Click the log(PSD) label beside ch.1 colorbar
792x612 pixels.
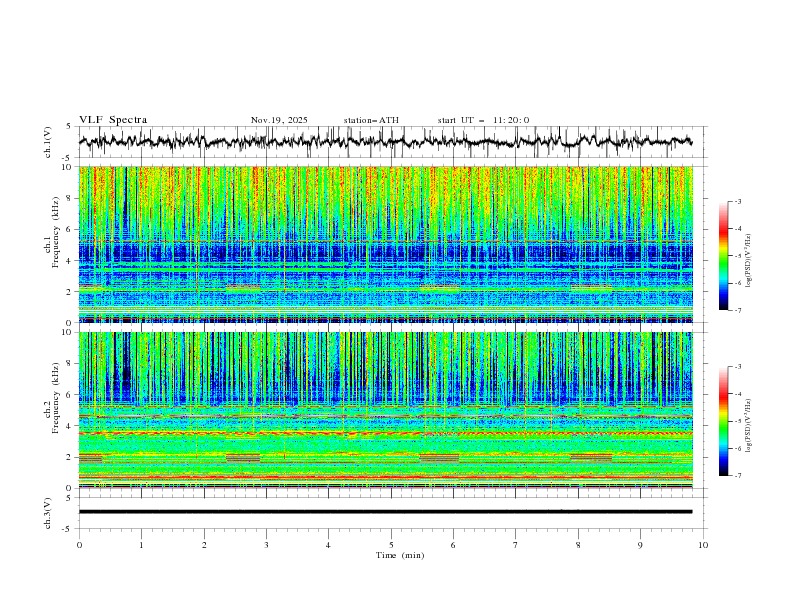[x=748, y=261]
